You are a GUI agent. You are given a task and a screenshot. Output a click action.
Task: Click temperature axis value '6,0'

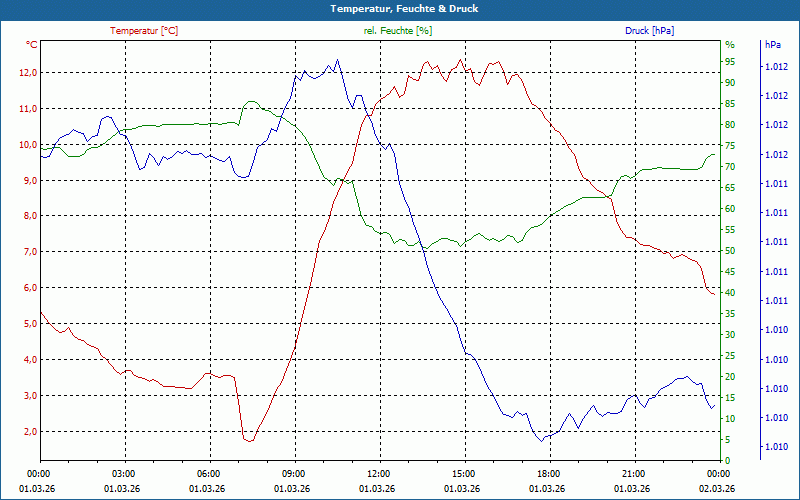(30, 288)
